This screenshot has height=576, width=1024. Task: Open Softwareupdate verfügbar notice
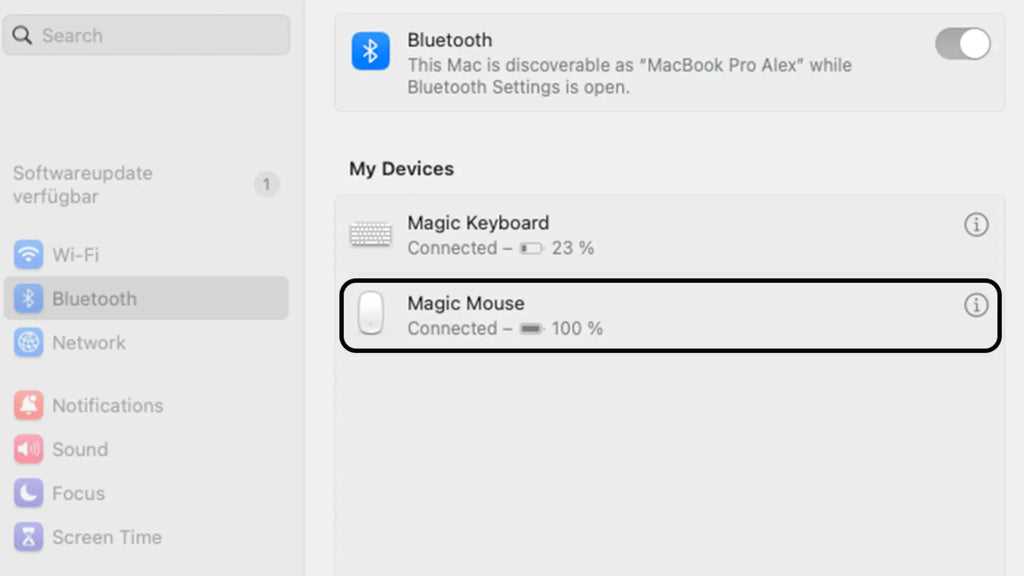click(x=83, y=185)
